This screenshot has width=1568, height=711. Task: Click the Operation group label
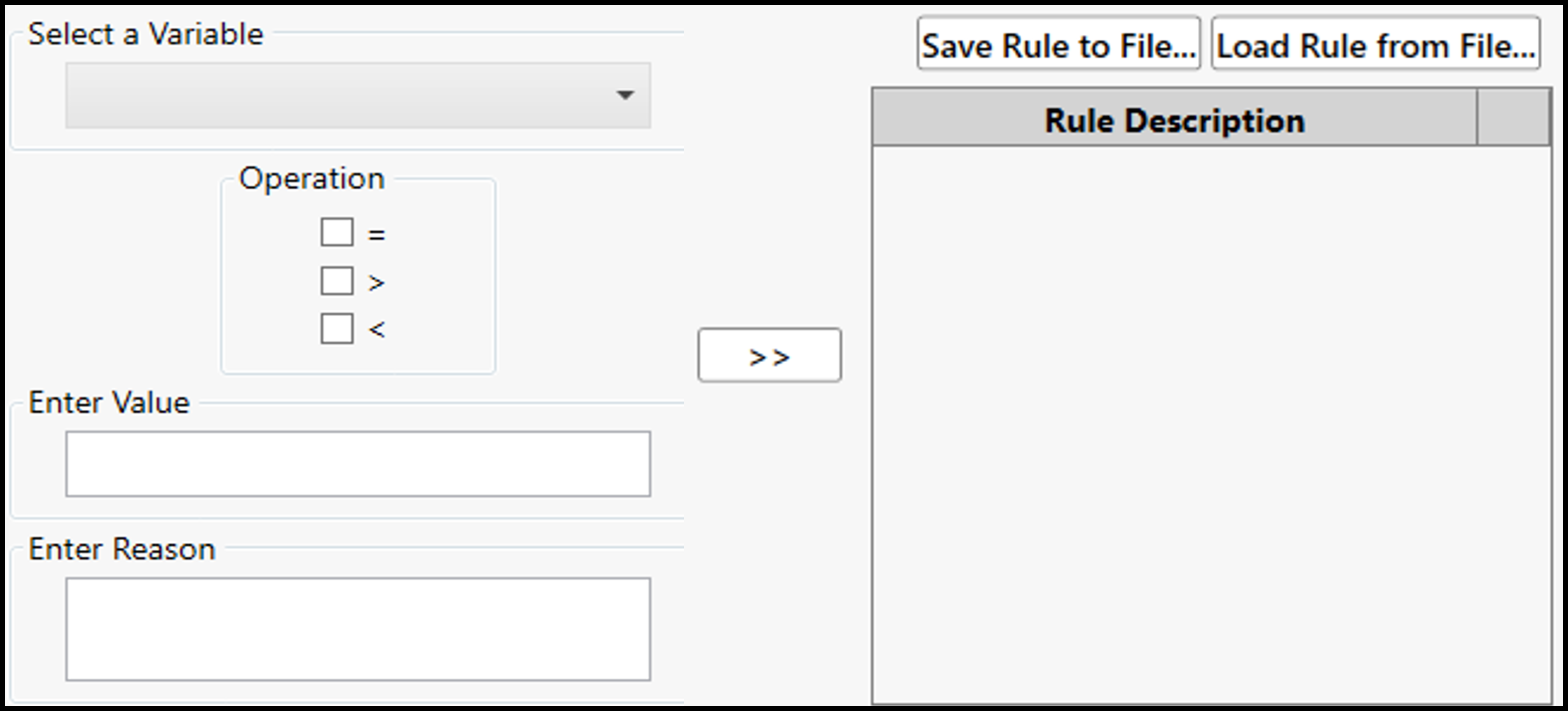pos(313,177)
